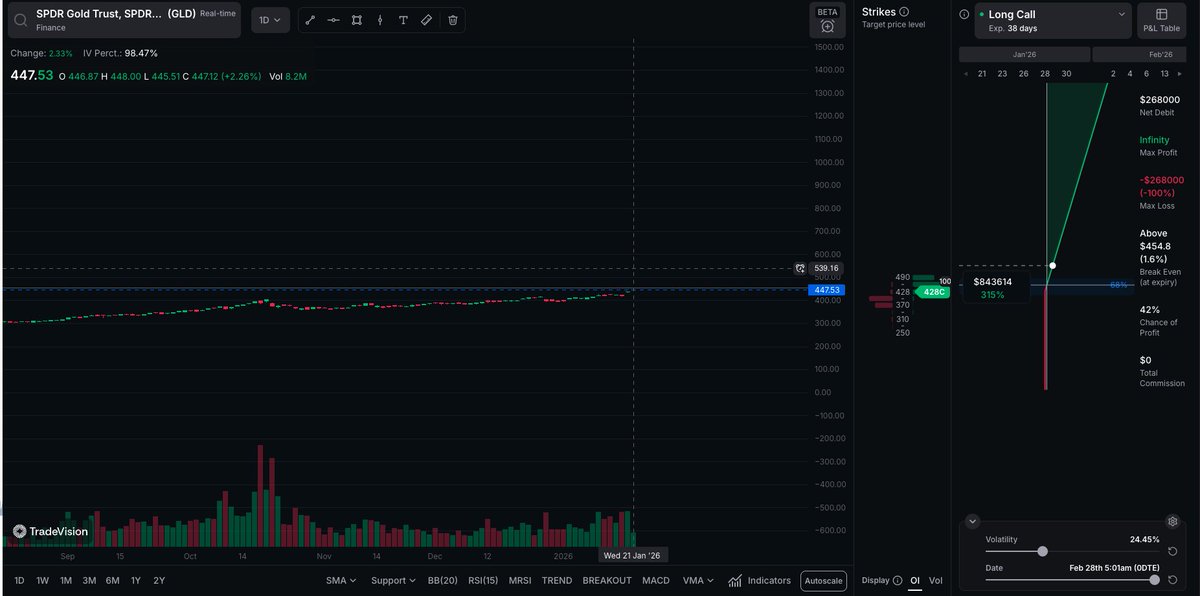Select the rectangle shape drawing tool
The image size is (1200, 596).
tap(357, 20)
